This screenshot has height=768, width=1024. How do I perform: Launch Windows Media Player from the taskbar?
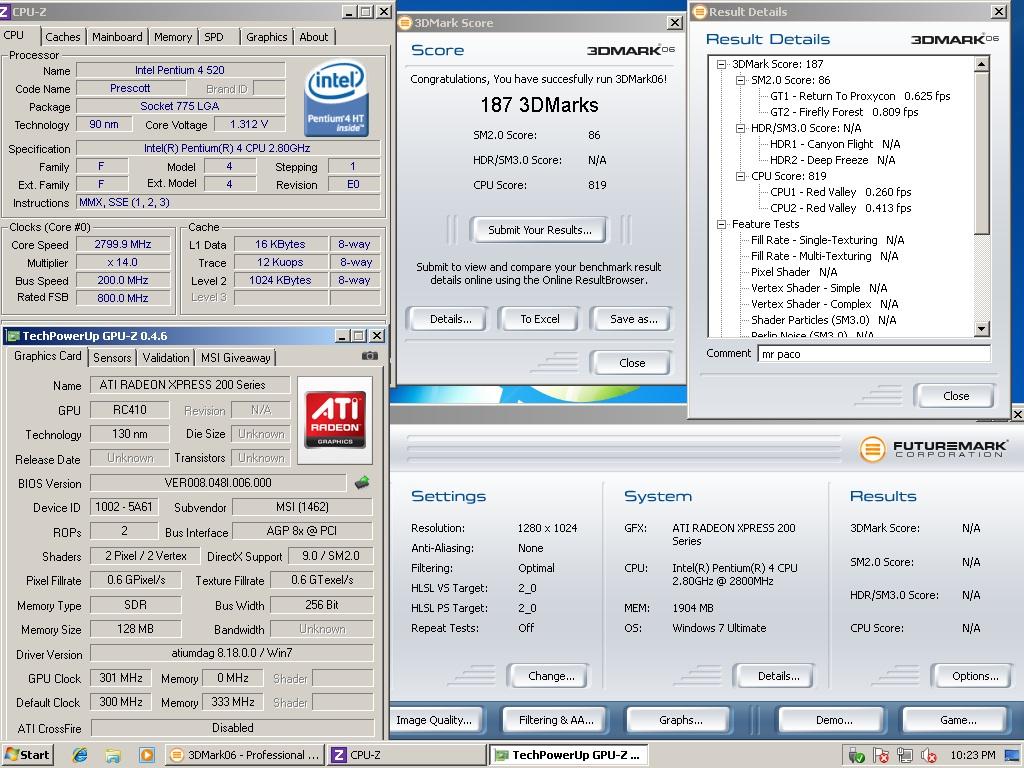tap(146, 755)
